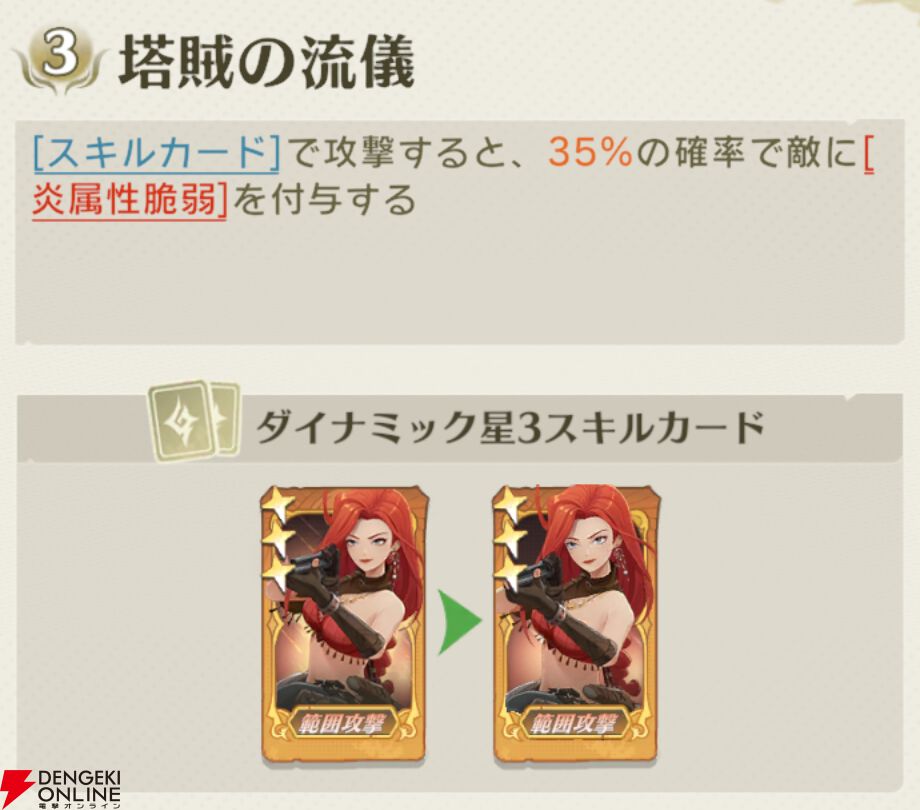Click the Dengeki Online logo
The width and height of the screenshot is (920, 810).
[60, 788]
